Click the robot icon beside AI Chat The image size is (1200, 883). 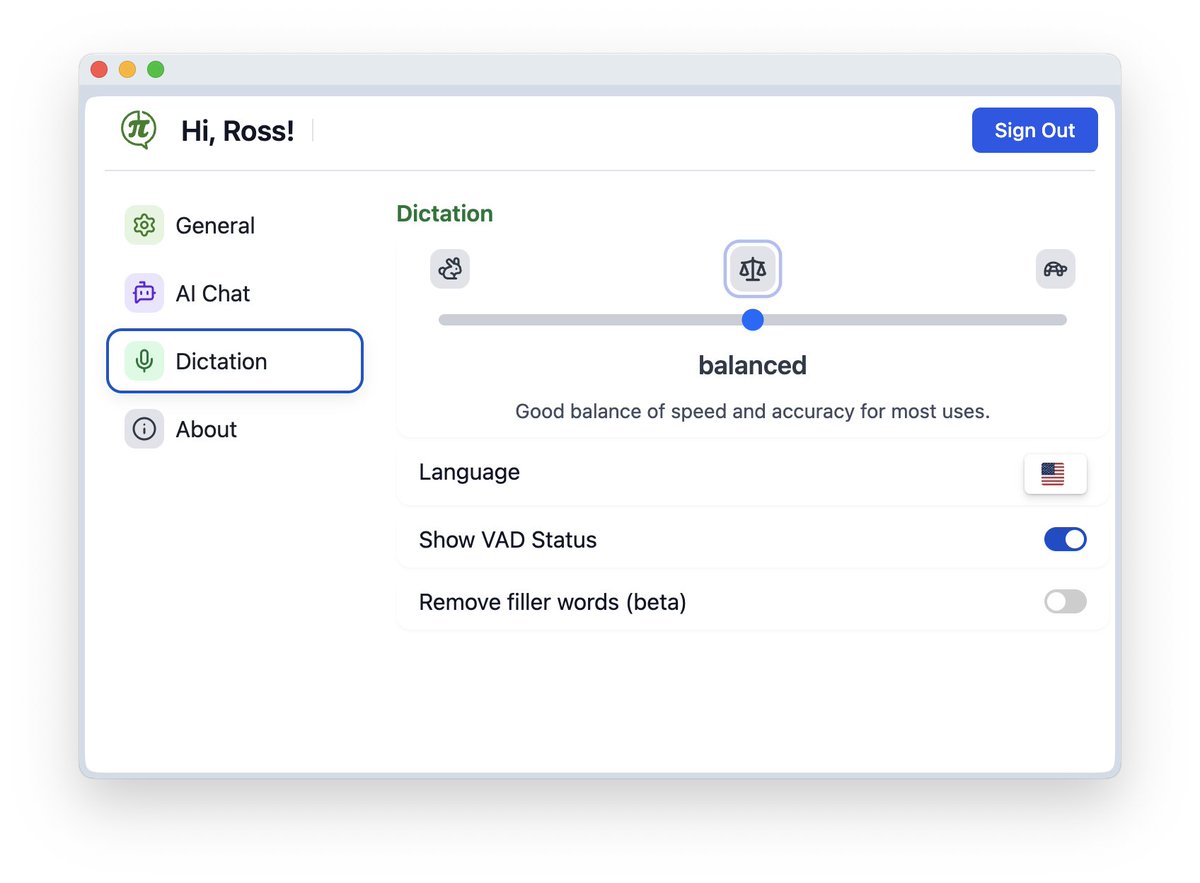pos(144,293)
